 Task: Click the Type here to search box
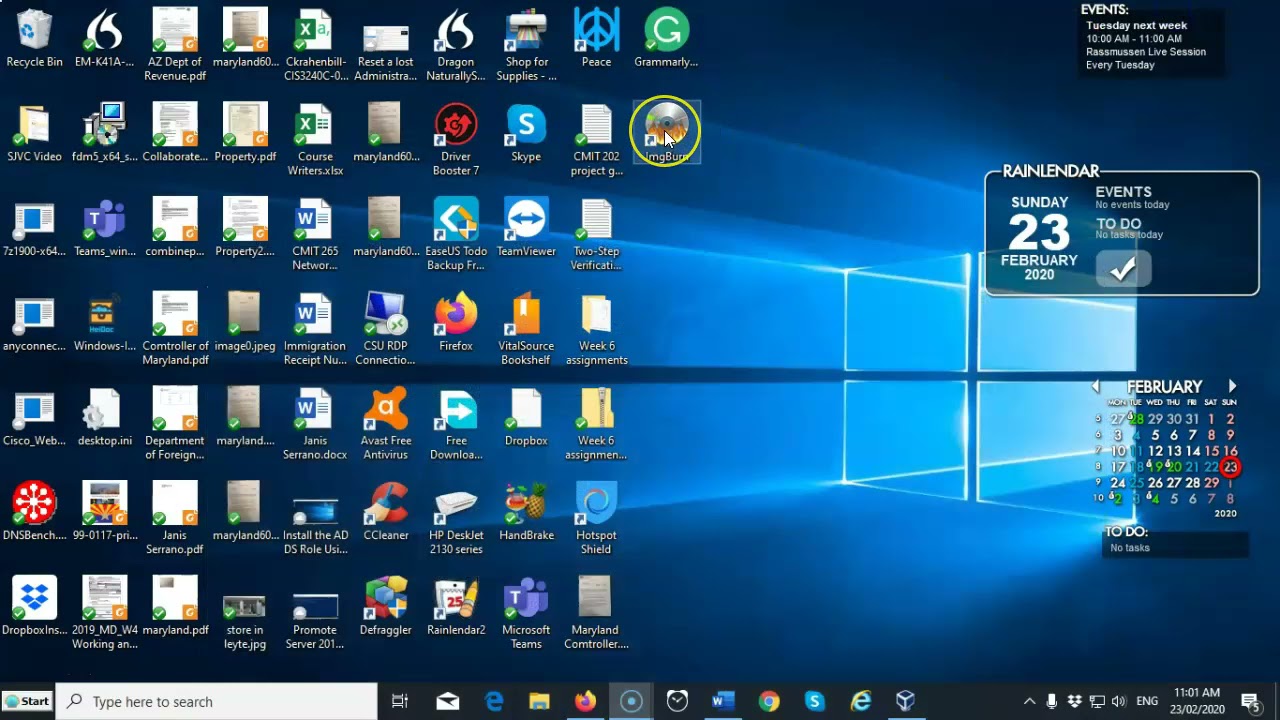tap(216, 701)
